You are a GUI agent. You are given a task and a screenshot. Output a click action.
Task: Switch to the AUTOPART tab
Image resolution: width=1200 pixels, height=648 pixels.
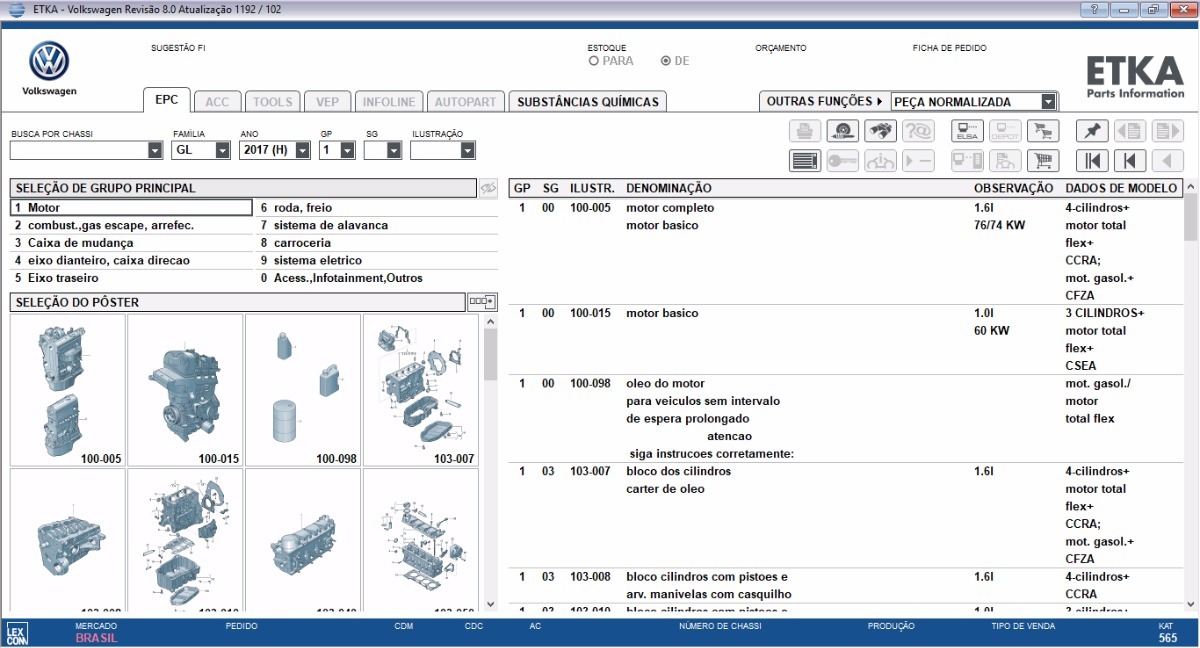465,102
